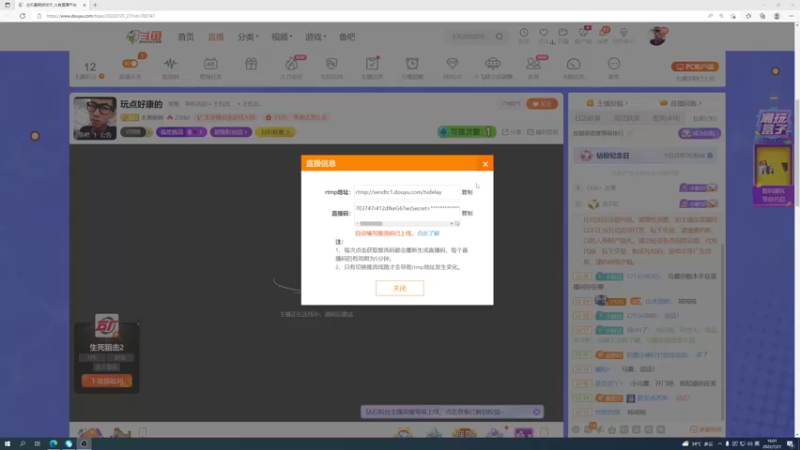Close the 直播信息 dialog with the X icon
Image resolution: width=800 pixels, height=450 pixels.
(x=485, y=164)
